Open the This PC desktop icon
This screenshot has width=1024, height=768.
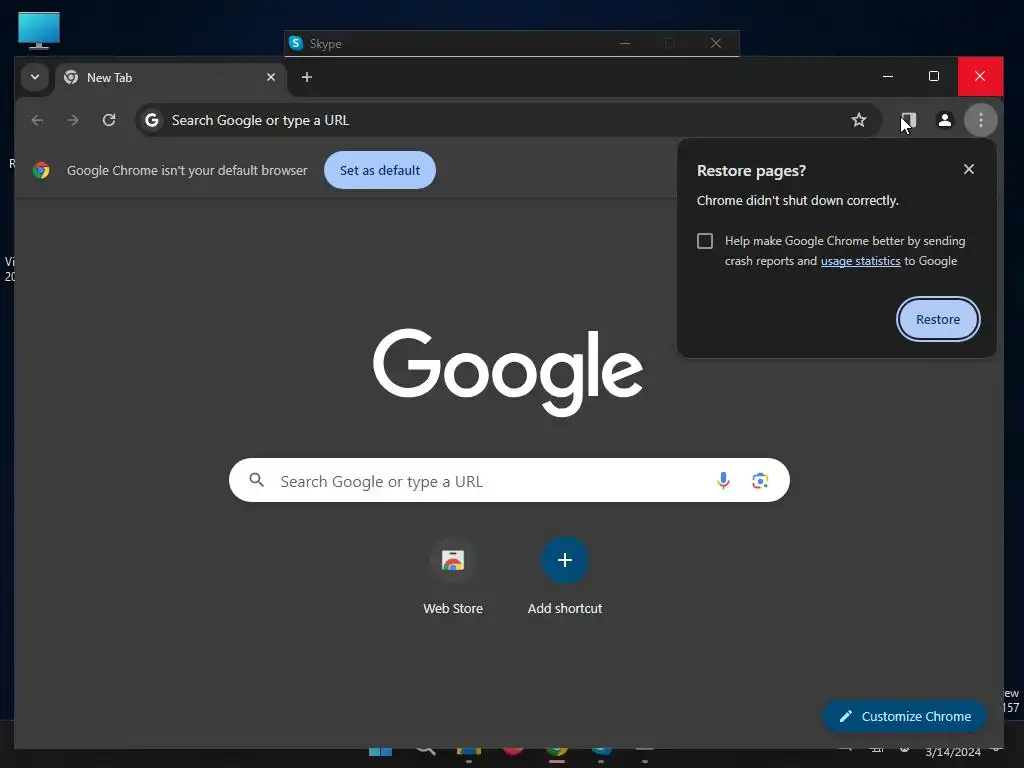click(39, 29)
